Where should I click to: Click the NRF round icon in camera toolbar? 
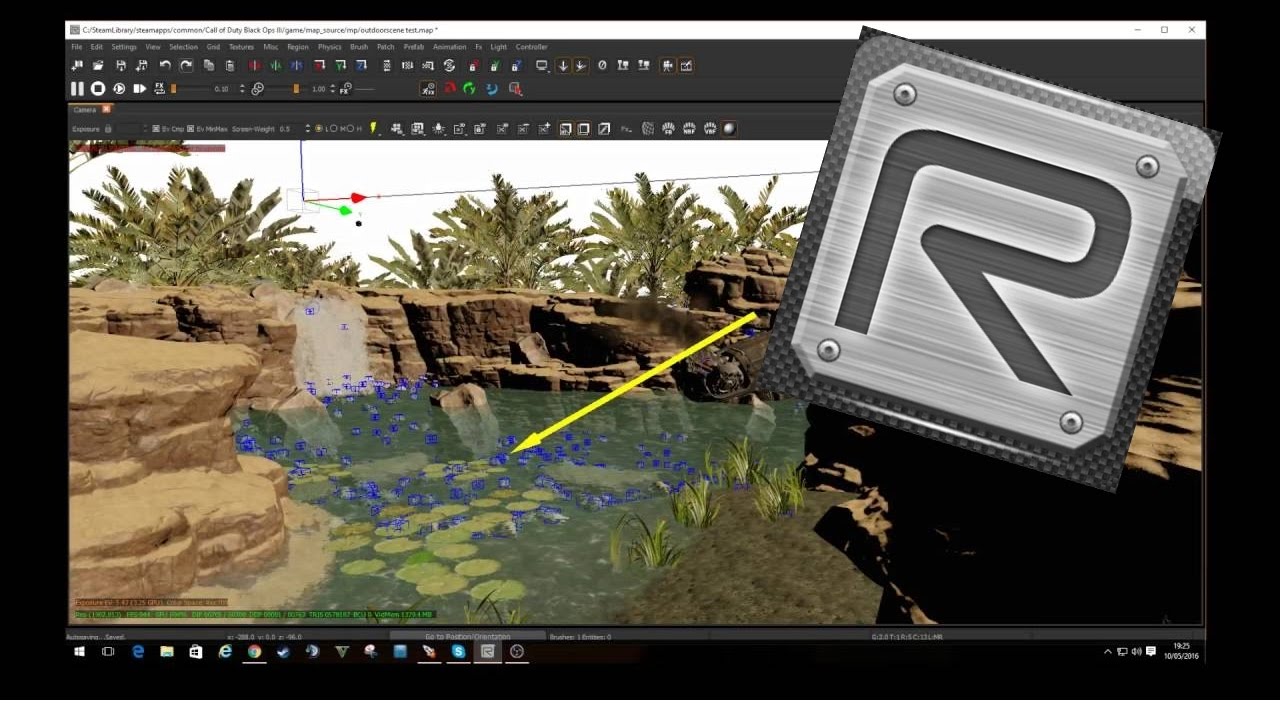[x=689, y=129]
